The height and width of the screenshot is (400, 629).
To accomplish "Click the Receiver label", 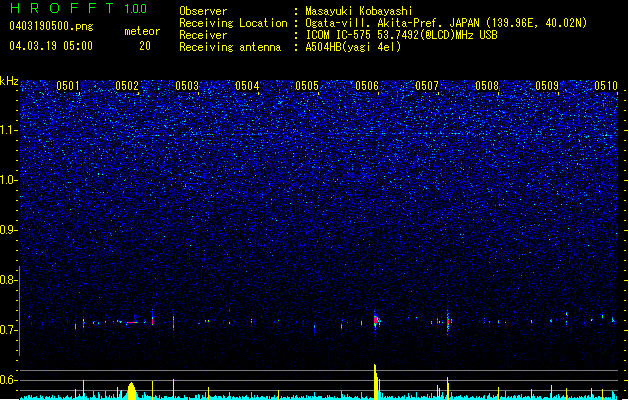I will pyautogui.click(x=203, y=35).
